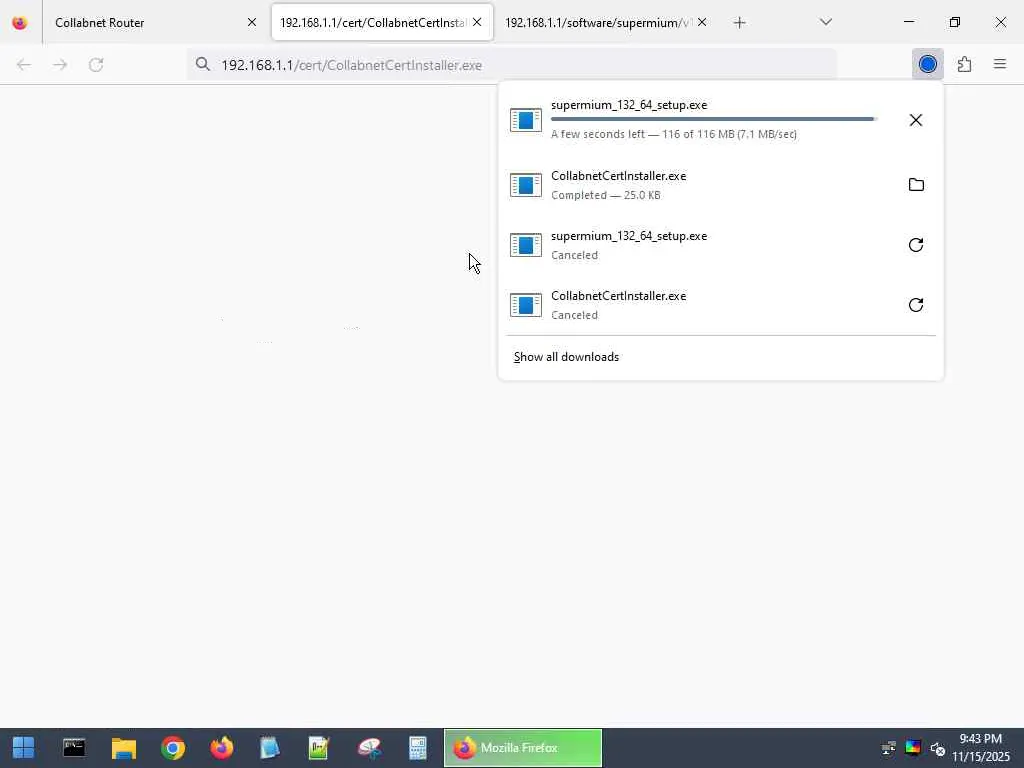Click Show all downloads

[x=566, y=357]
